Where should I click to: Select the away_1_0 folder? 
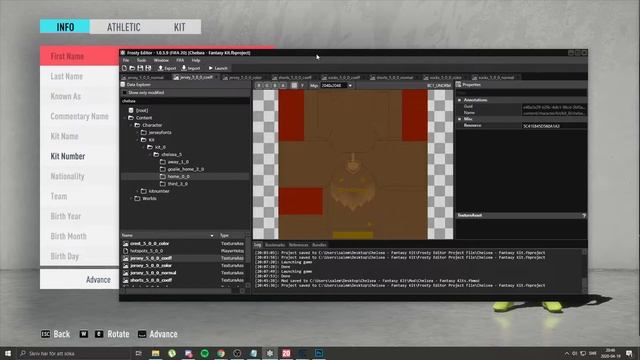tap(175, 162)
